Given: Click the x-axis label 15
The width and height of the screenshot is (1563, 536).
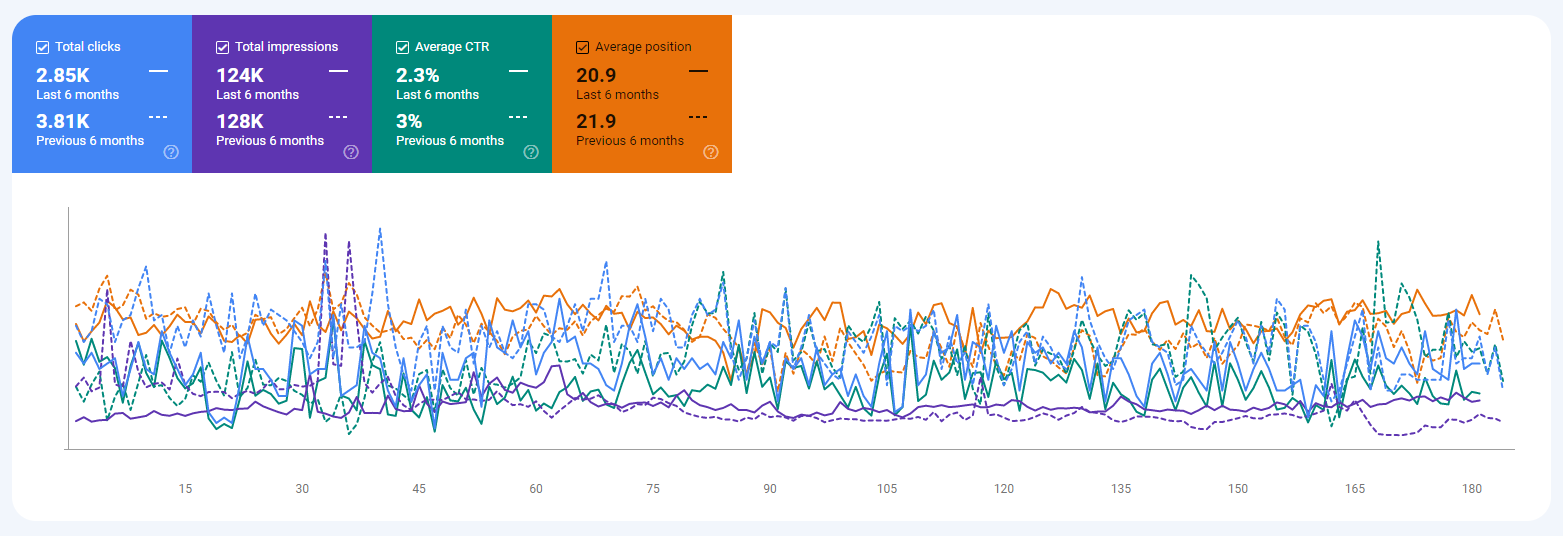Looking at the screenshot, I should pos(185,489).
